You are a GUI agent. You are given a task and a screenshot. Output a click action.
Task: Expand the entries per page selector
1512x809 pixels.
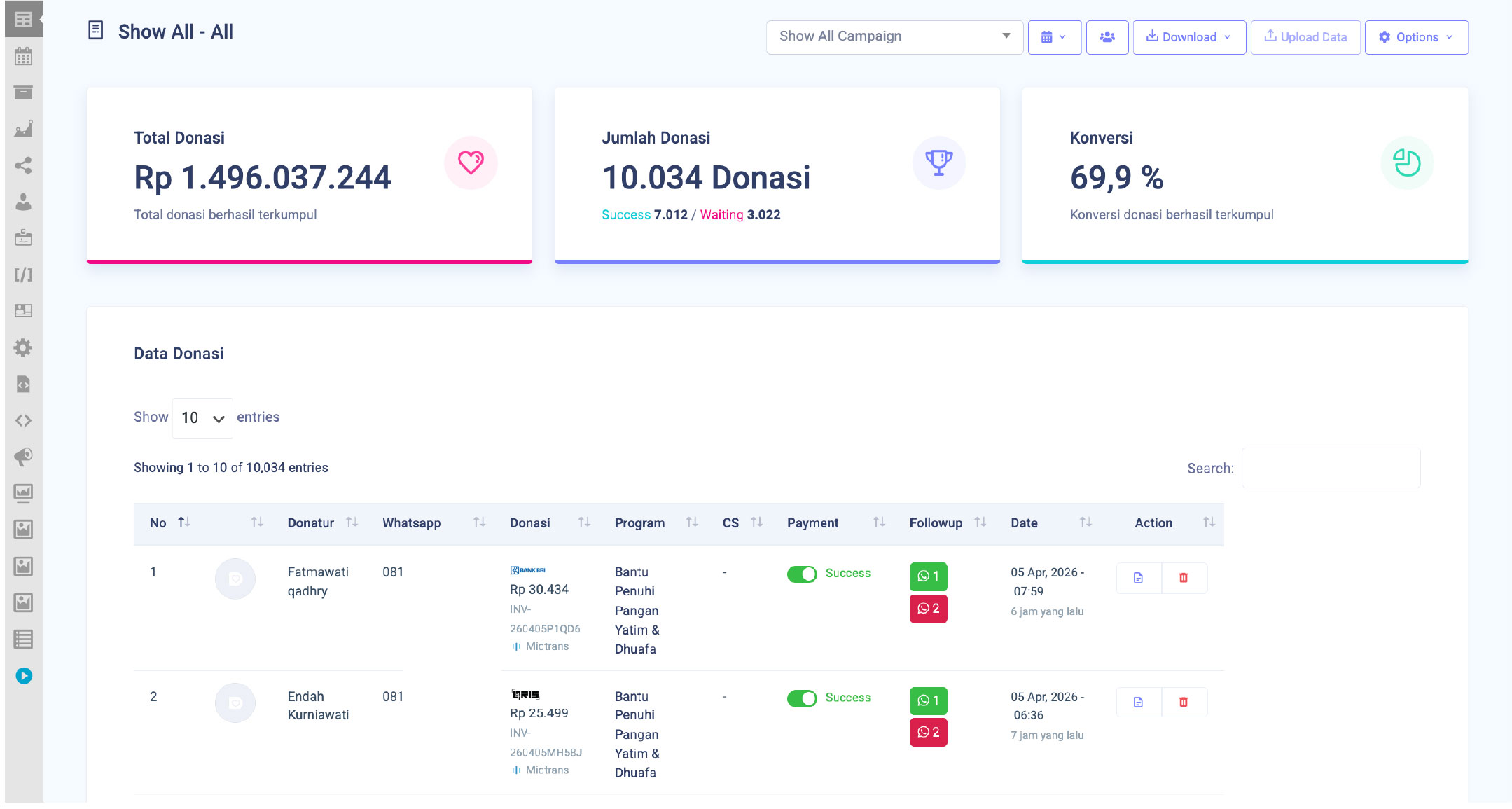[x=202, y=418]
